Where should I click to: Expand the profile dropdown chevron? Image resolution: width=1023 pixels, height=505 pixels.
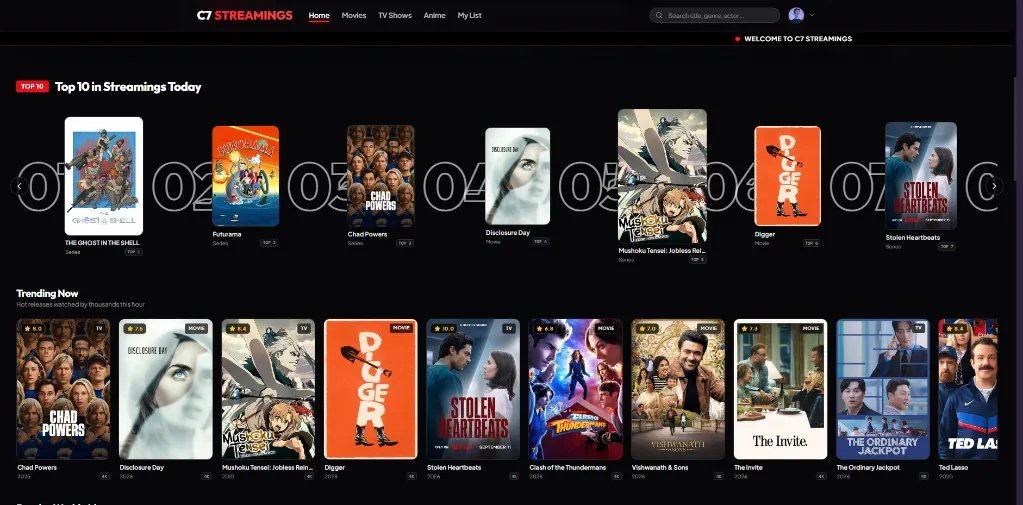(x=812, y=15)
